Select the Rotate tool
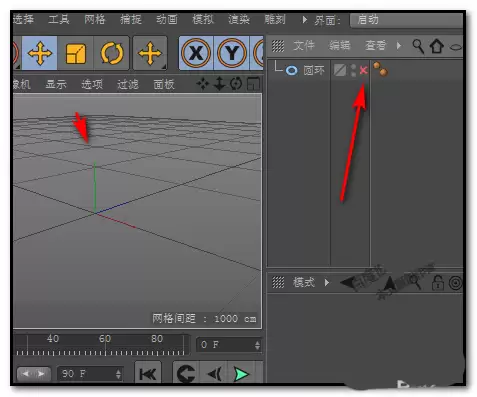The width and height of the screenshot is (477, 397). (x=112, y=53)
